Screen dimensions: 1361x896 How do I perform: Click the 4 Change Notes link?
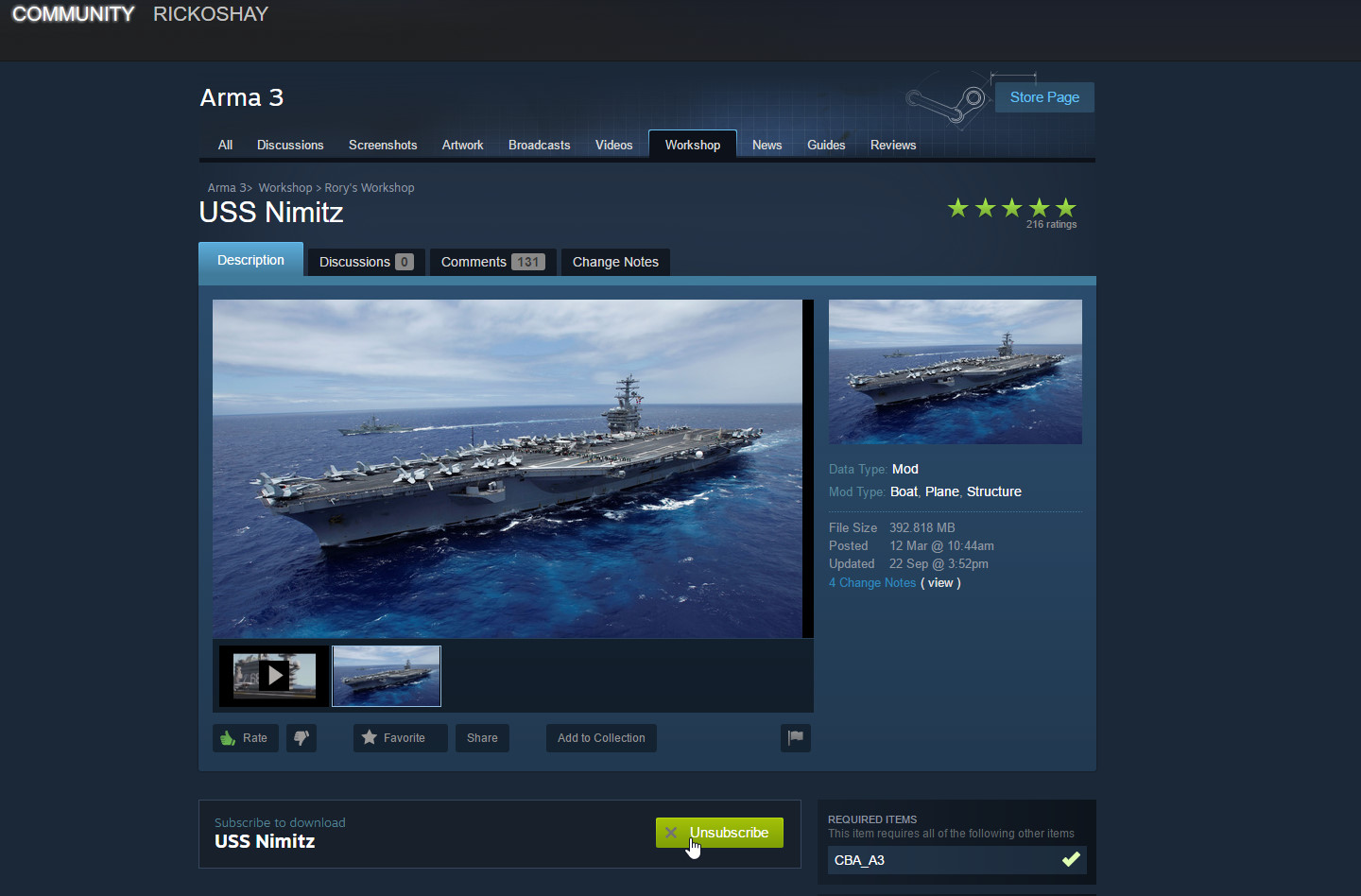click(872, 583)
